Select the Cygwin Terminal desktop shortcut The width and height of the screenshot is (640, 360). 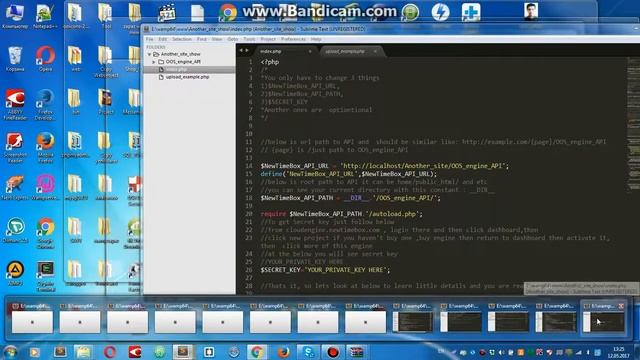pyautogui.click(x=45, y=277)
